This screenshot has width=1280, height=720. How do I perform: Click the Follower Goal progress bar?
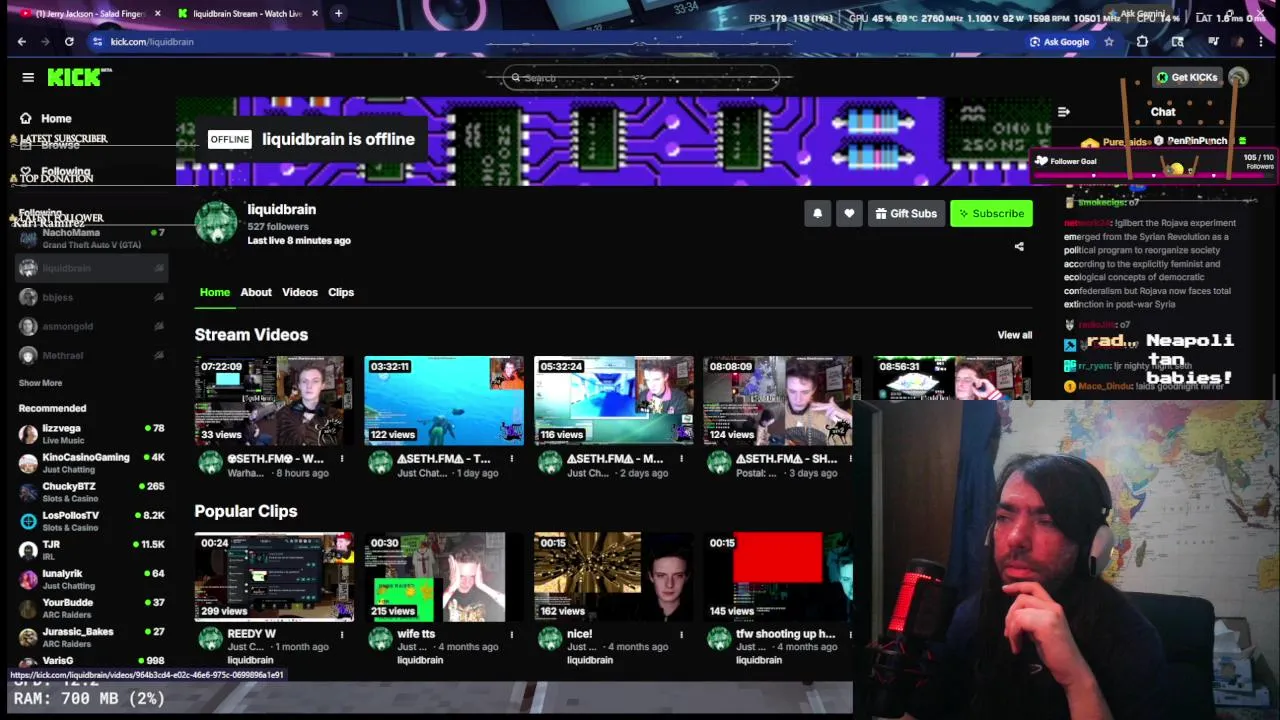click(1154, 175)
